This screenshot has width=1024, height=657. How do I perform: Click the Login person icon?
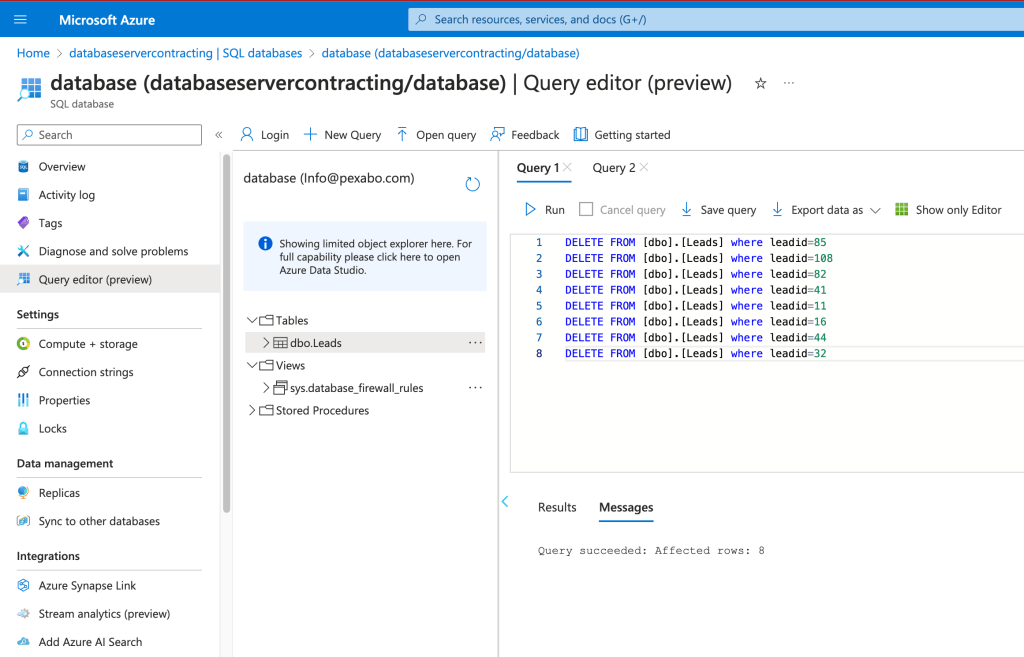coord(247,135)
